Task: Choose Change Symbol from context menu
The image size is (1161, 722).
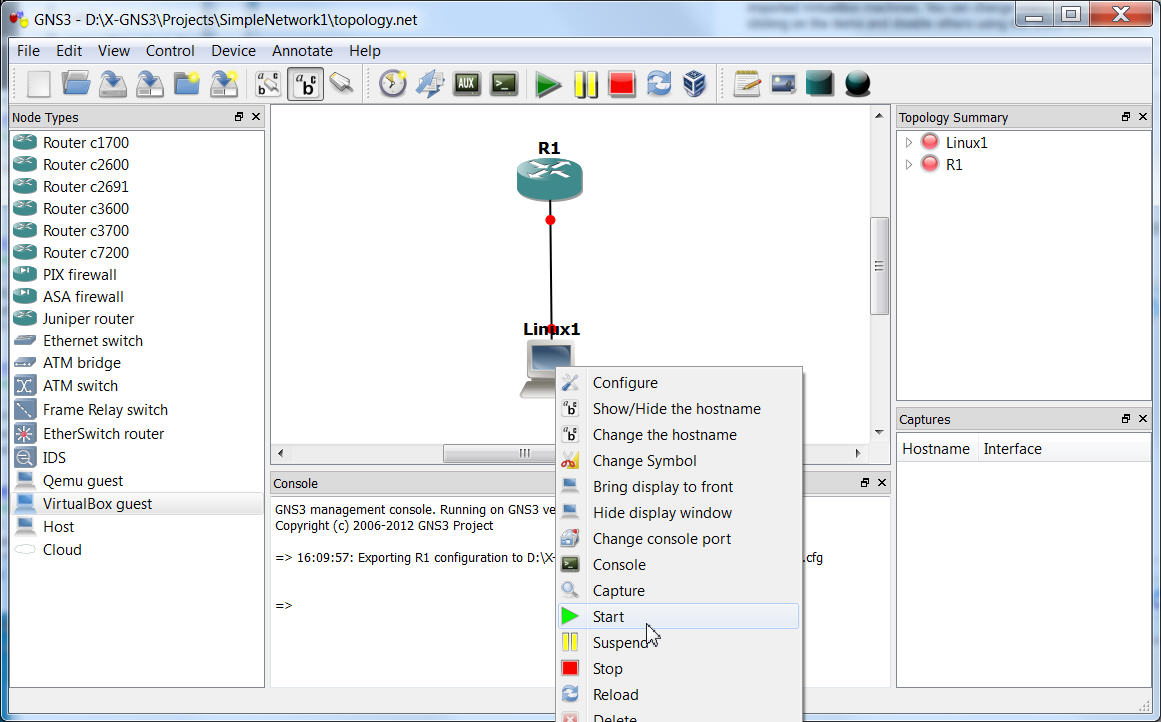Action: (x=678, y=461)
